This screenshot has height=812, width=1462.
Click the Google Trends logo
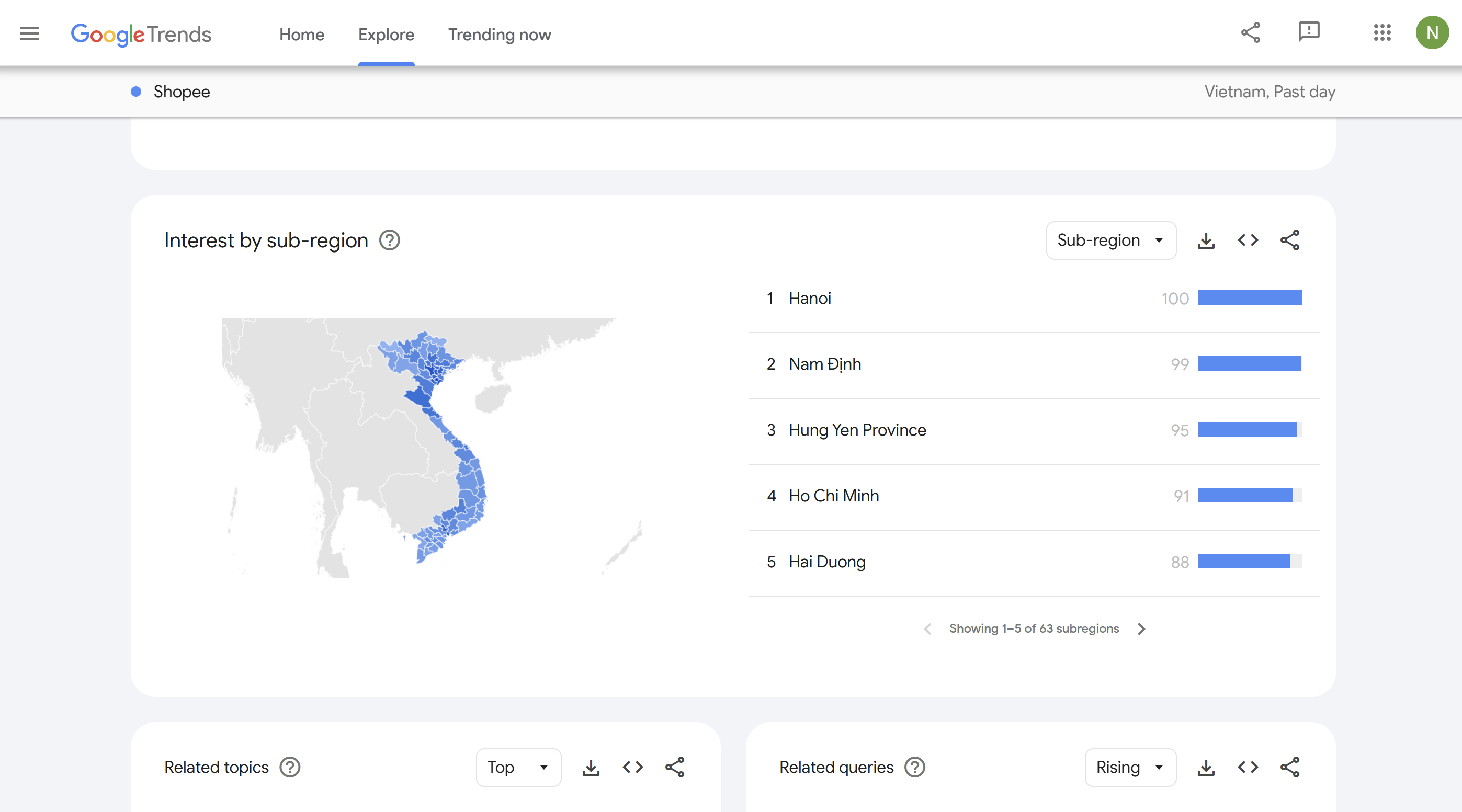coord(141,34)
